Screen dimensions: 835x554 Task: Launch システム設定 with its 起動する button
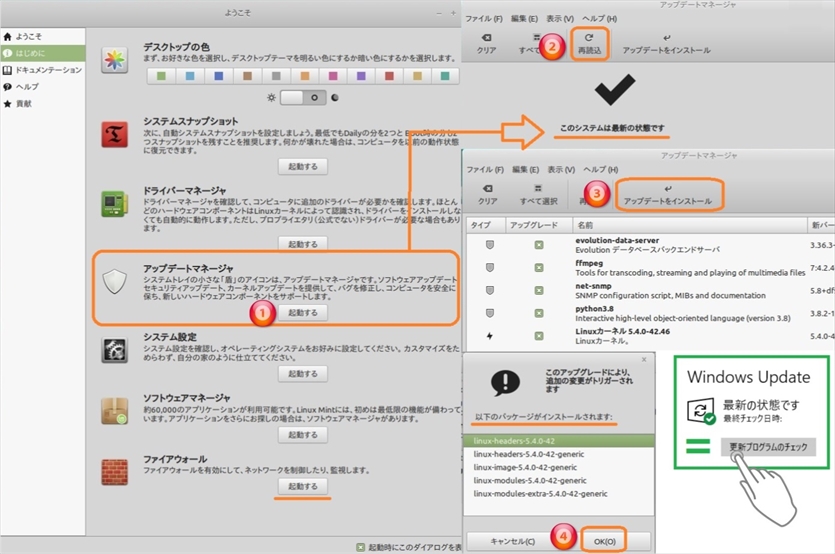pyautogui.click(x=302, y=374)
